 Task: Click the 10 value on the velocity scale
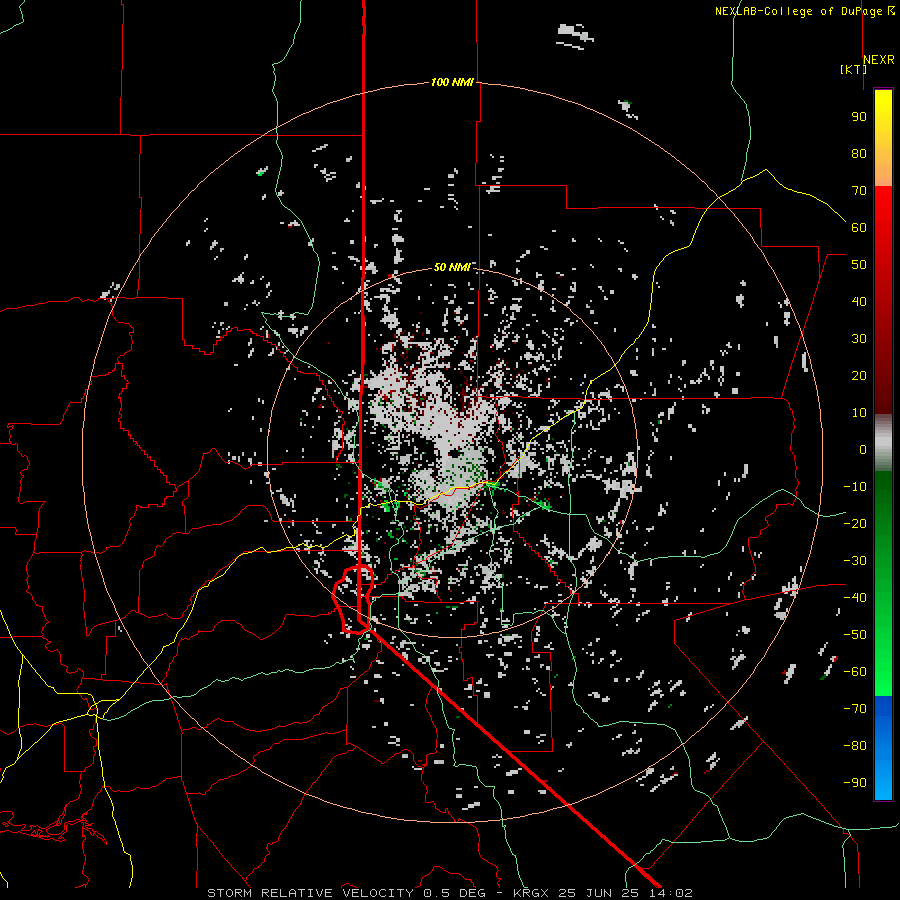click(x=859, y=413)
